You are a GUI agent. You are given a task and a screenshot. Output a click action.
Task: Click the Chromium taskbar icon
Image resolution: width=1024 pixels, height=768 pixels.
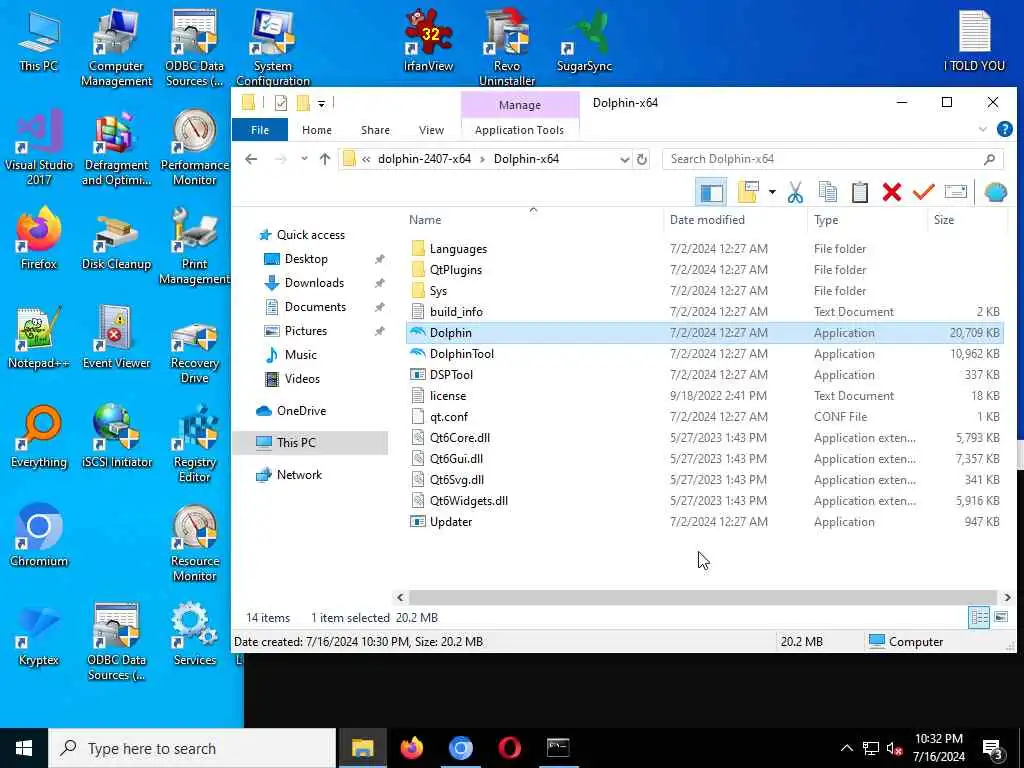[x=460, y=748]
